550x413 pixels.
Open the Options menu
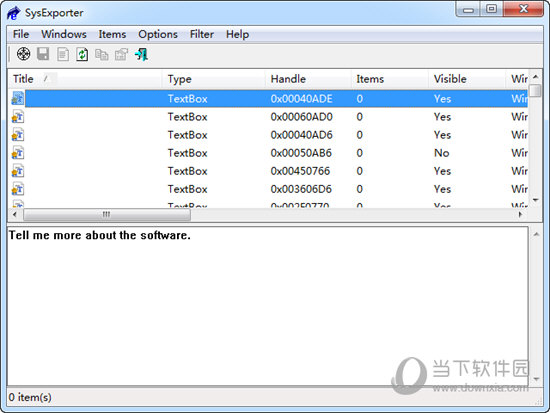(x=158, y=34)
